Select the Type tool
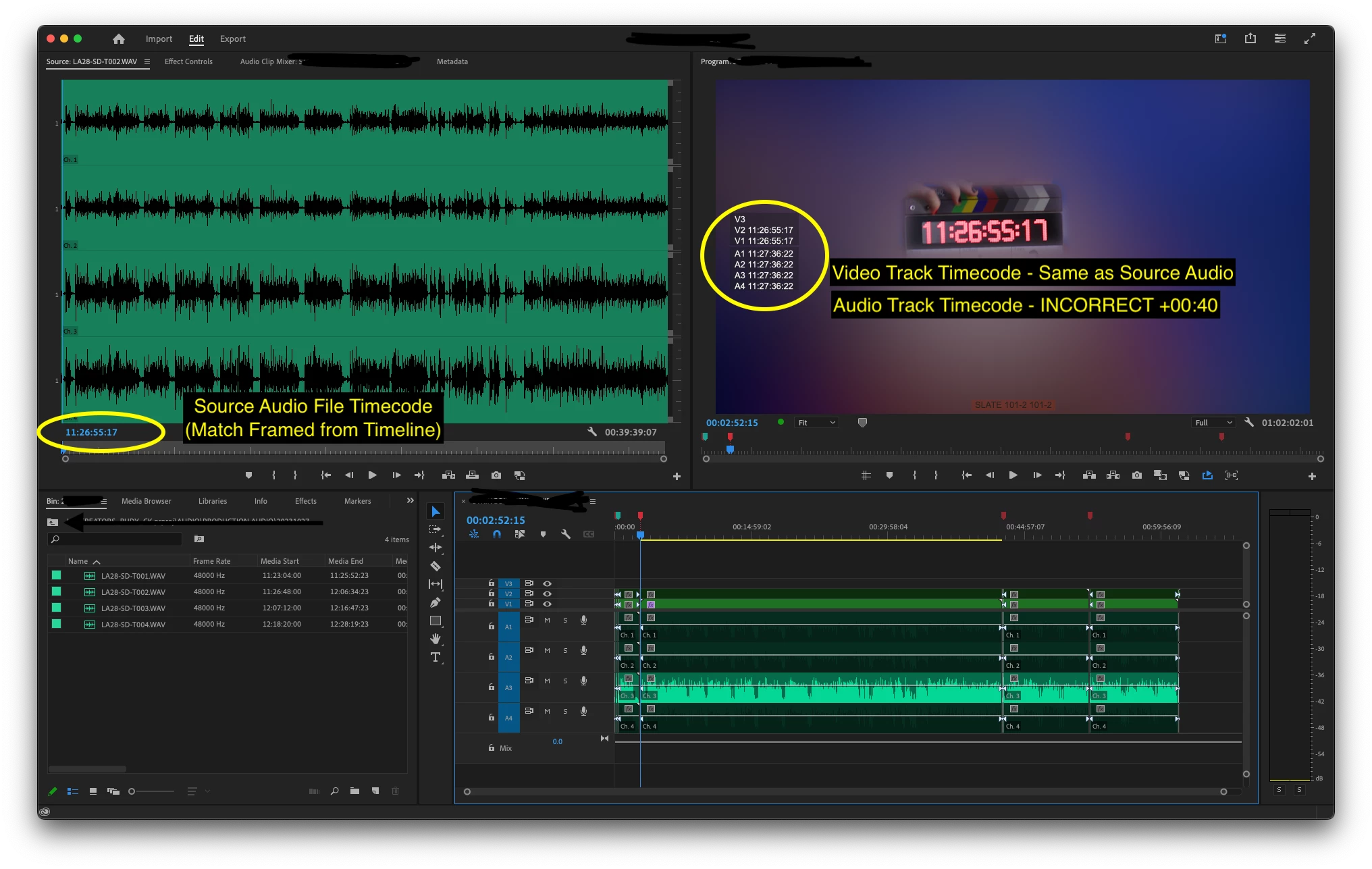The image size is (1372, 869). tap(436, 657)
